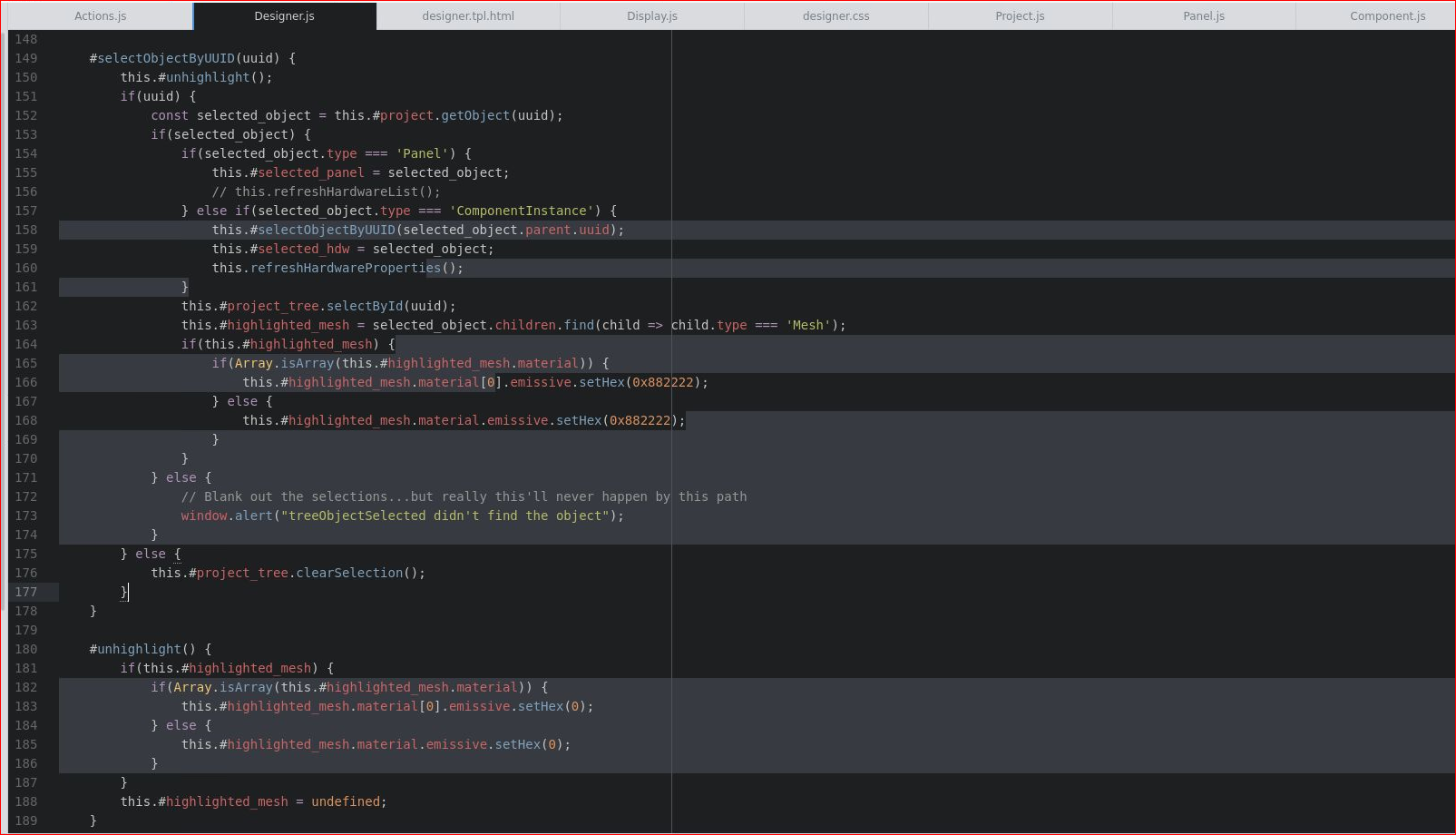Image resolution: width=1456 pixels, height=835 pixels.
Task: Click line number 189 in the gutter
Action: pyautogui.click(x=26, y=820)
